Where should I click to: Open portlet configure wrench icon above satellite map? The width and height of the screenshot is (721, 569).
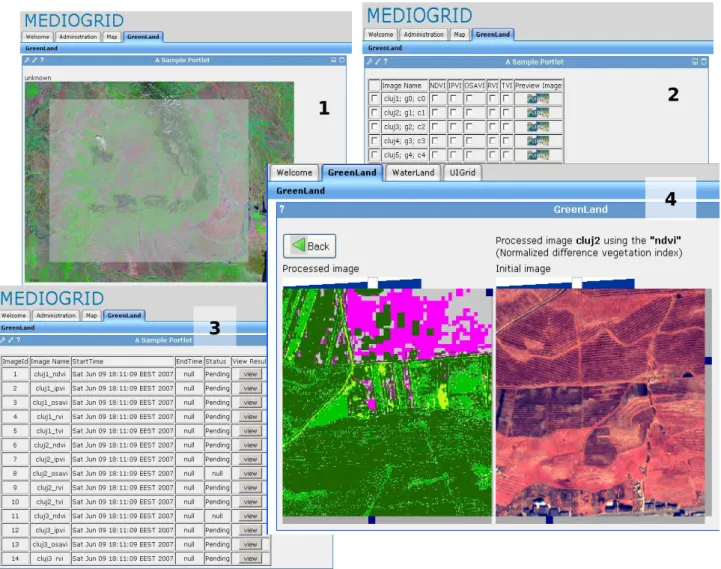[x=27, y=60]
